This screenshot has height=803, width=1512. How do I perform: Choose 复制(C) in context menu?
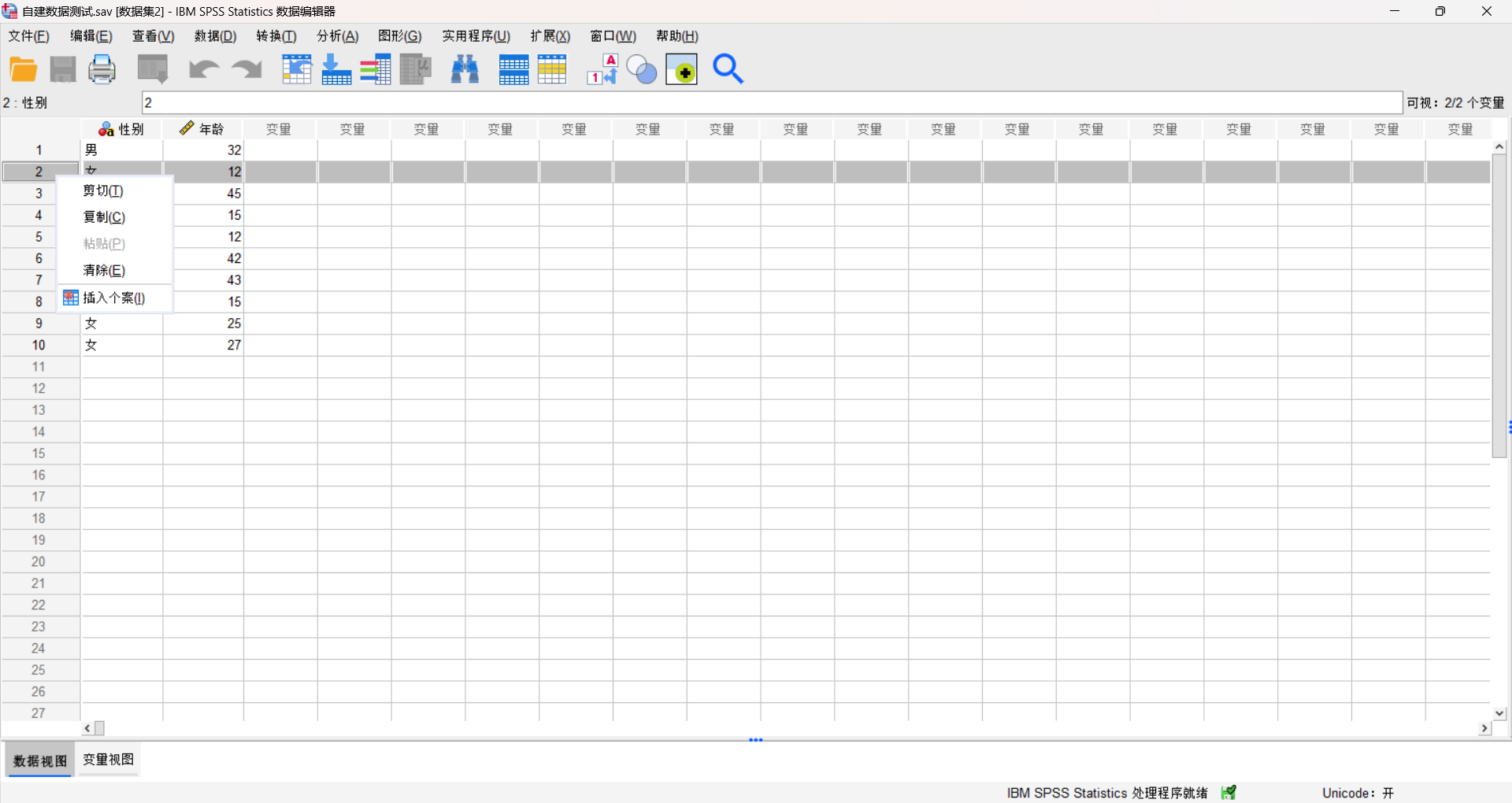pyautogui.click(x=115, y=217)
